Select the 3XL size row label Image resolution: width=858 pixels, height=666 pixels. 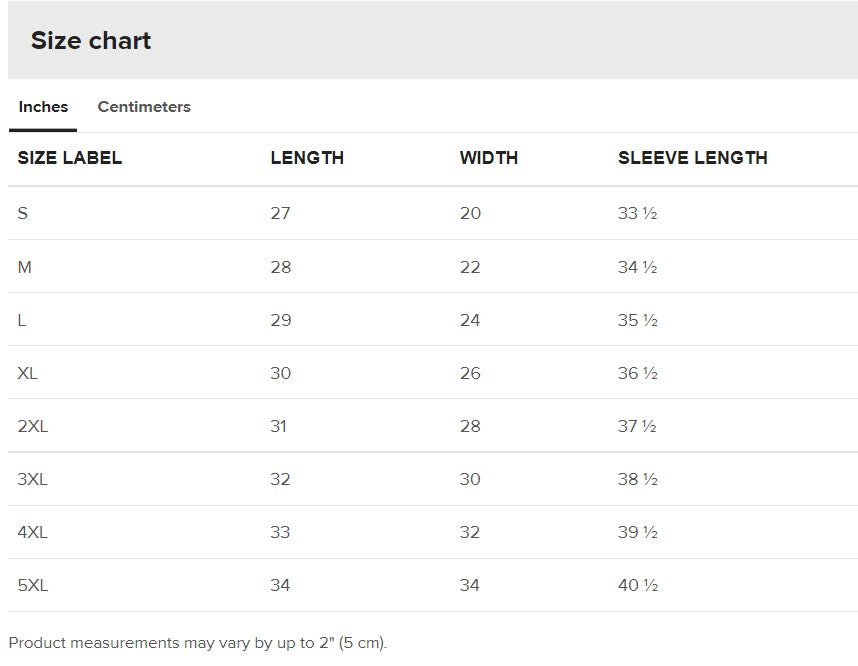click(x=33, y=479)
